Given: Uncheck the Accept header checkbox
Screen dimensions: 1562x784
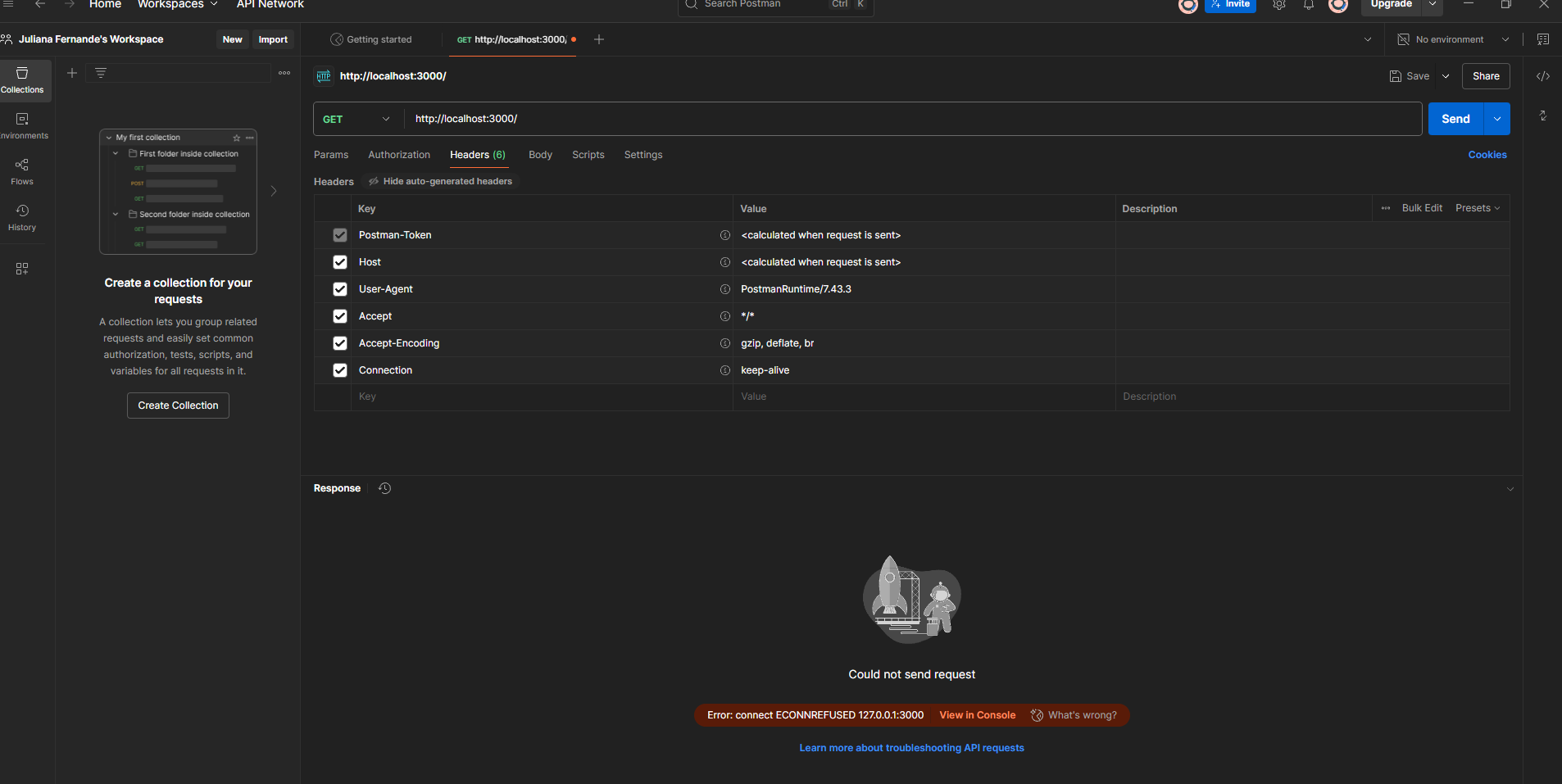Looking at the screenshot, I should (340, 316).
